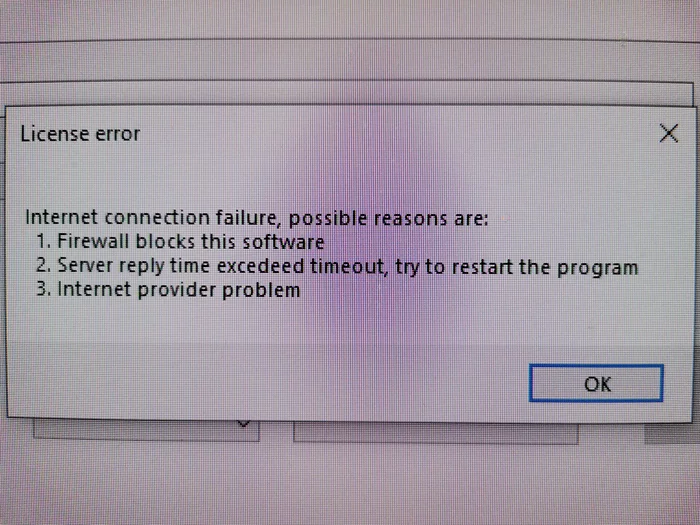Click the gray footer strip beside OK

268,382
